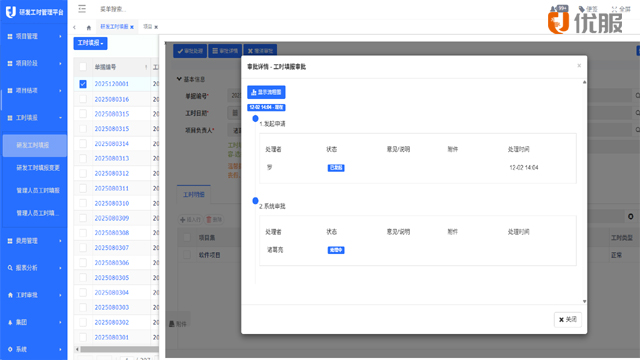
Task: Close the 审批详情 dialog with top x
Action: [x=579, y=66]
